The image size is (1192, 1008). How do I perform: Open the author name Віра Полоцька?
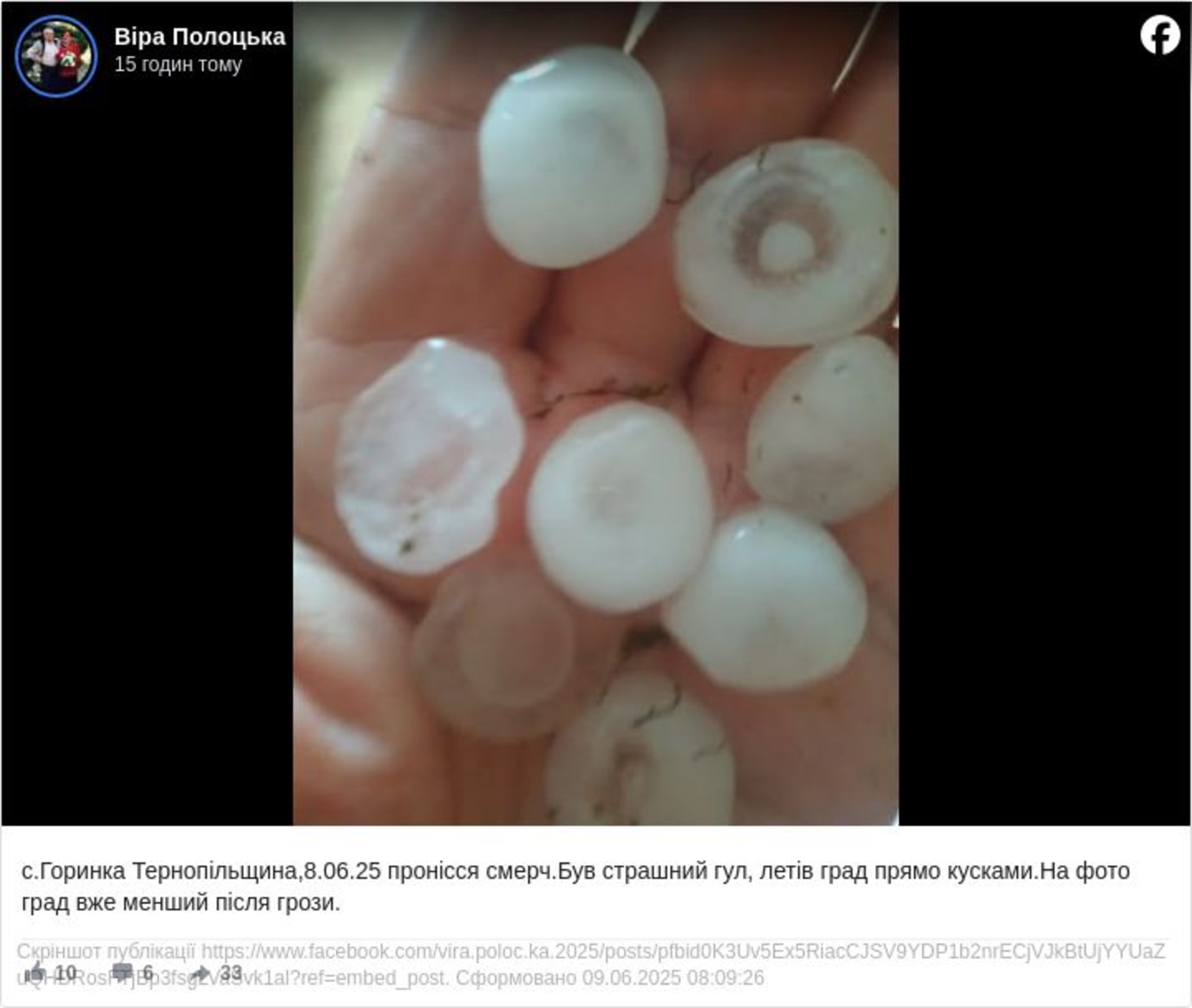point(199,37)
